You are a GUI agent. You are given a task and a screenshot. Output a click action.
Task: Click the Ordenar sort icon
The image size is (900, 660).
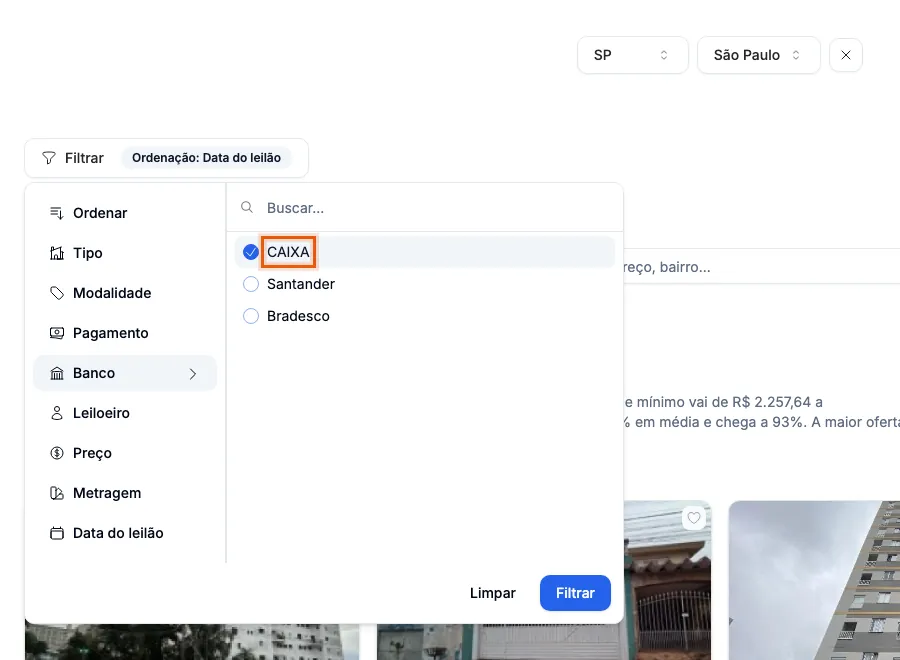56,213
